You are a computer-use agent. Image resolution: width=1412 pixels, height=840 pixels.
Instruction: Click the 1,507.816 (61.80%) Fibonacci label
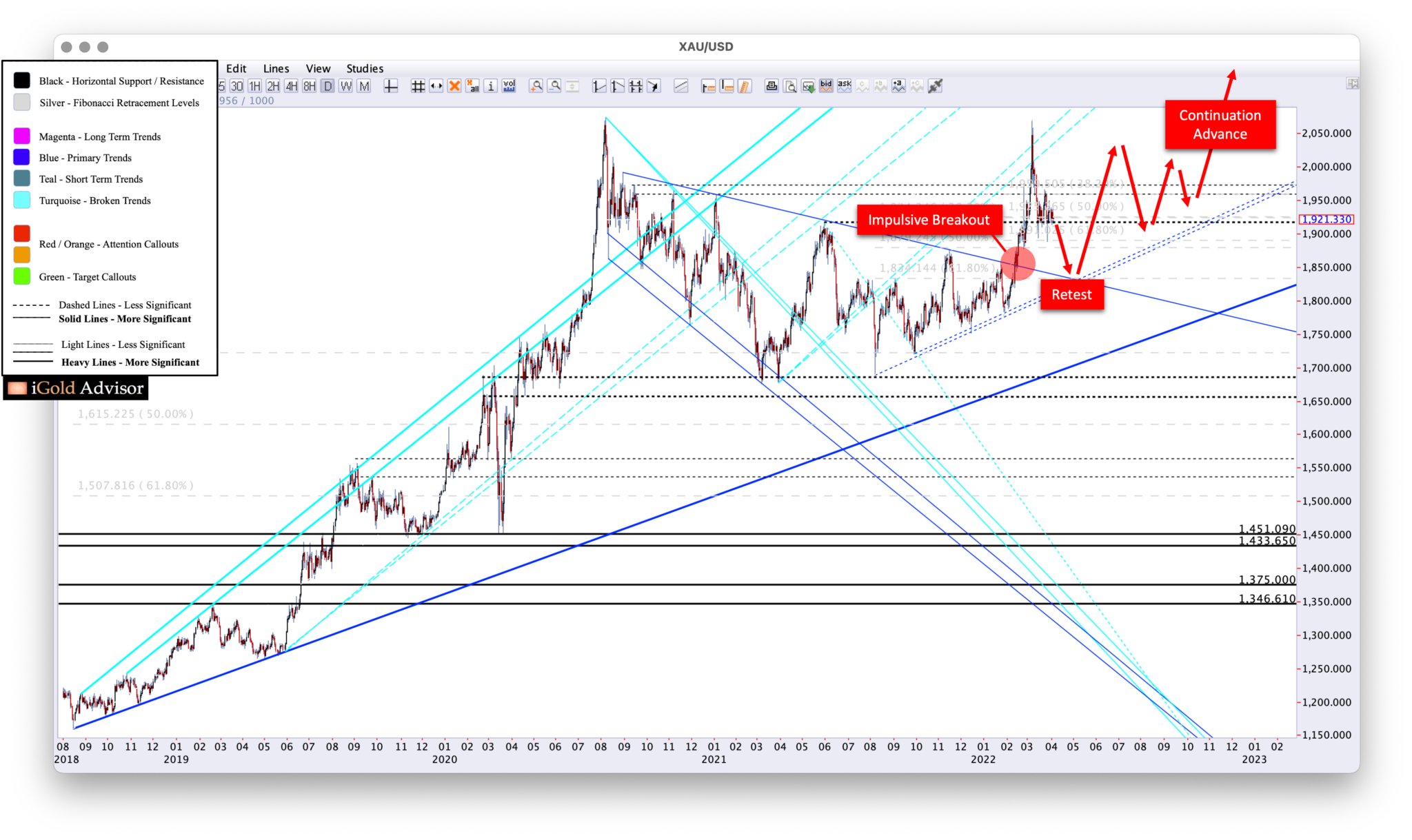(135, 485)
